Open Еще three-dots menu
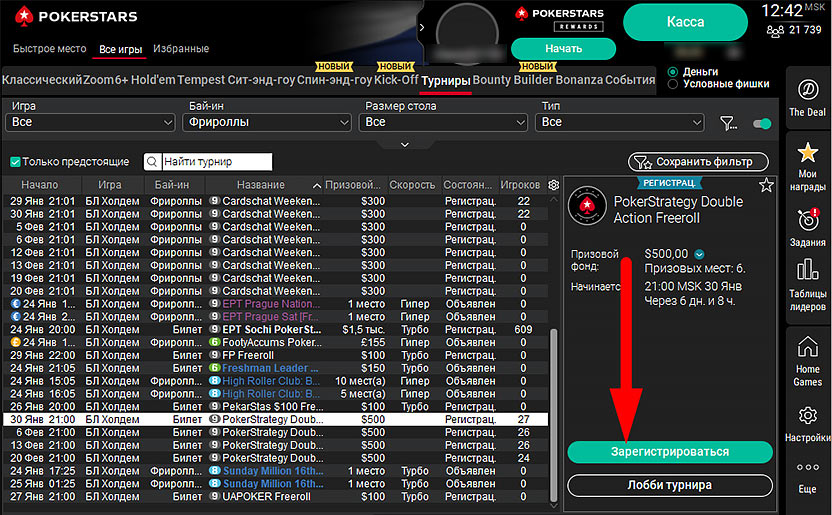The width and height of the screenshot is (832, 515). (808, 467)
